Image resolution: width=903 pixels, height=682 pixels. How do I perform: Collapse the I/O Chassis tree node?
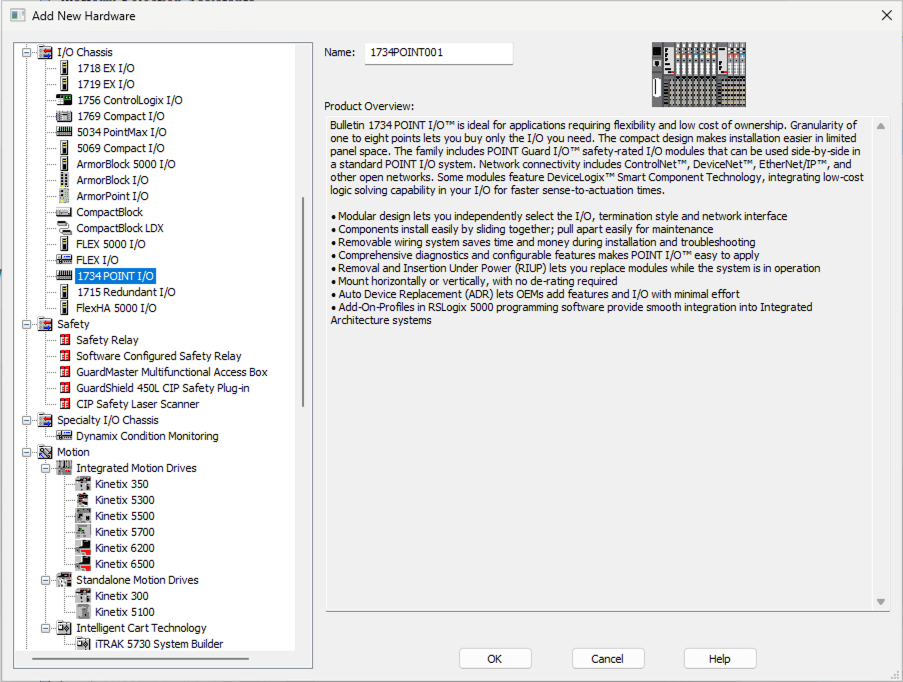27,52
